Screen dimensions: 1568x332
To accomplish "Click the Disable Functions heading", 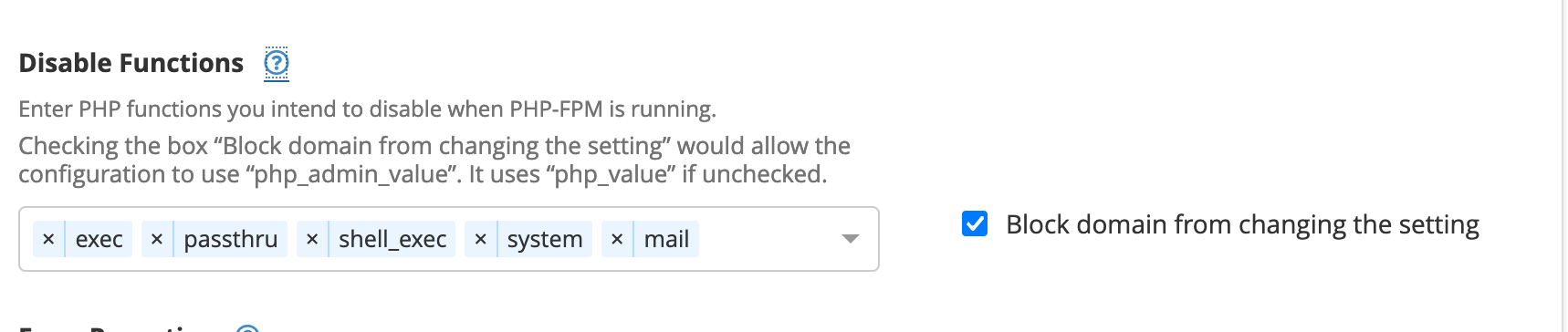I will pos(131,63).
